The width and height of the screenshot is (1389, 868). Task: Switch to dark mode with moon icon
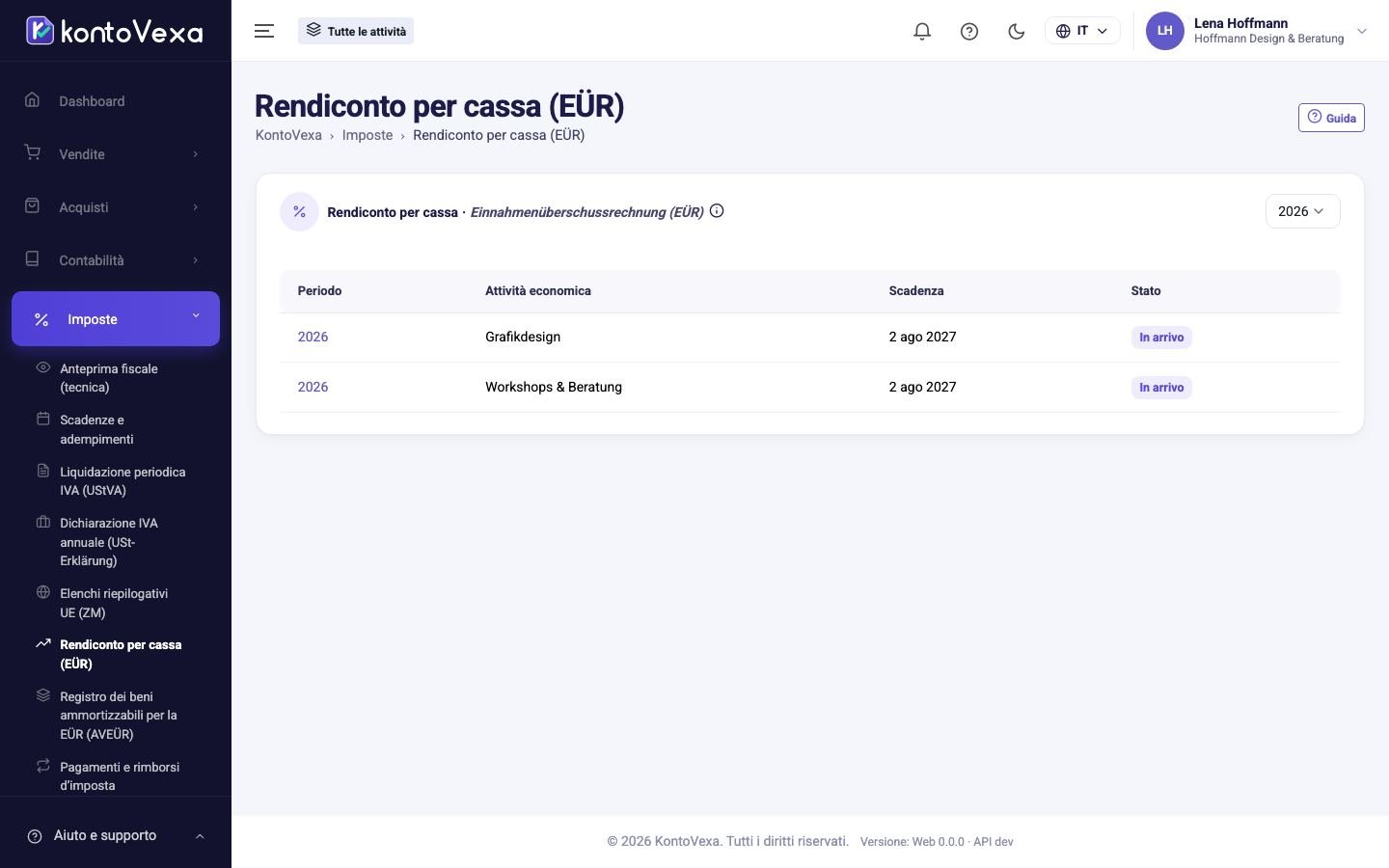(x=1016, y=31)
